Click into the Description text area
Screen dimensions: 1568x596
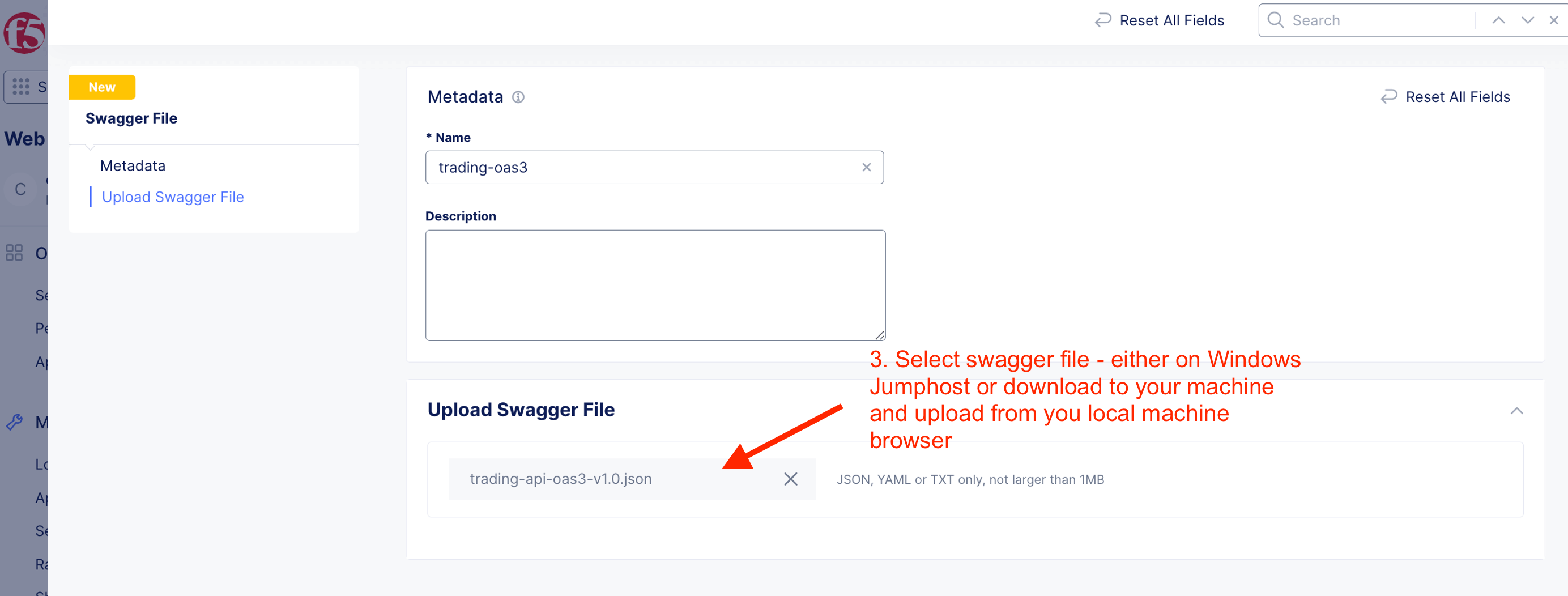(655, 285)
